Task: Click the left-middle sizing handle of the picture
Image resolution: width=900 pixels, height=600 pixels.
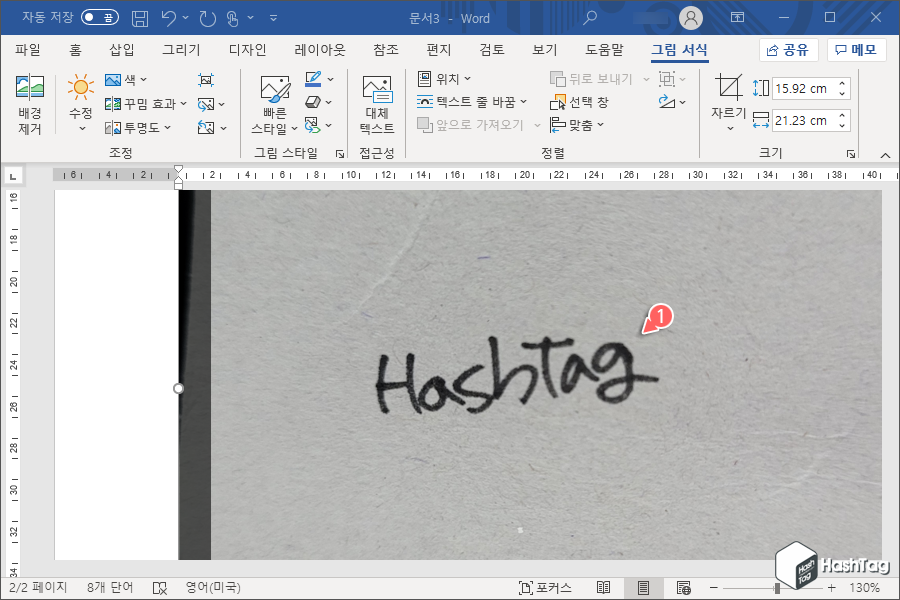Action: [179, 389]
